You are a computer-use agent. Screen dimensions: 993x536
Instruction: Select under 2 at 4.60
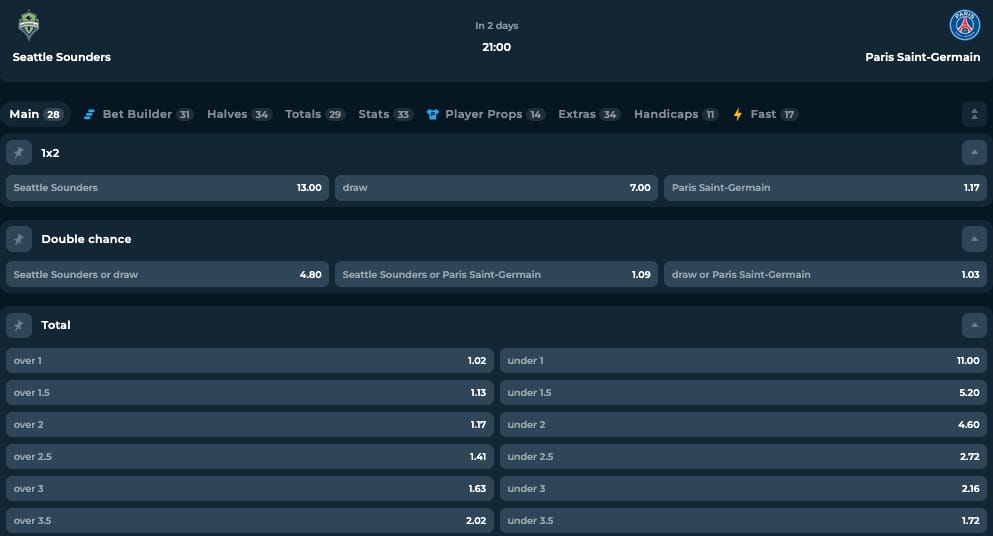(x=743, y=424)
